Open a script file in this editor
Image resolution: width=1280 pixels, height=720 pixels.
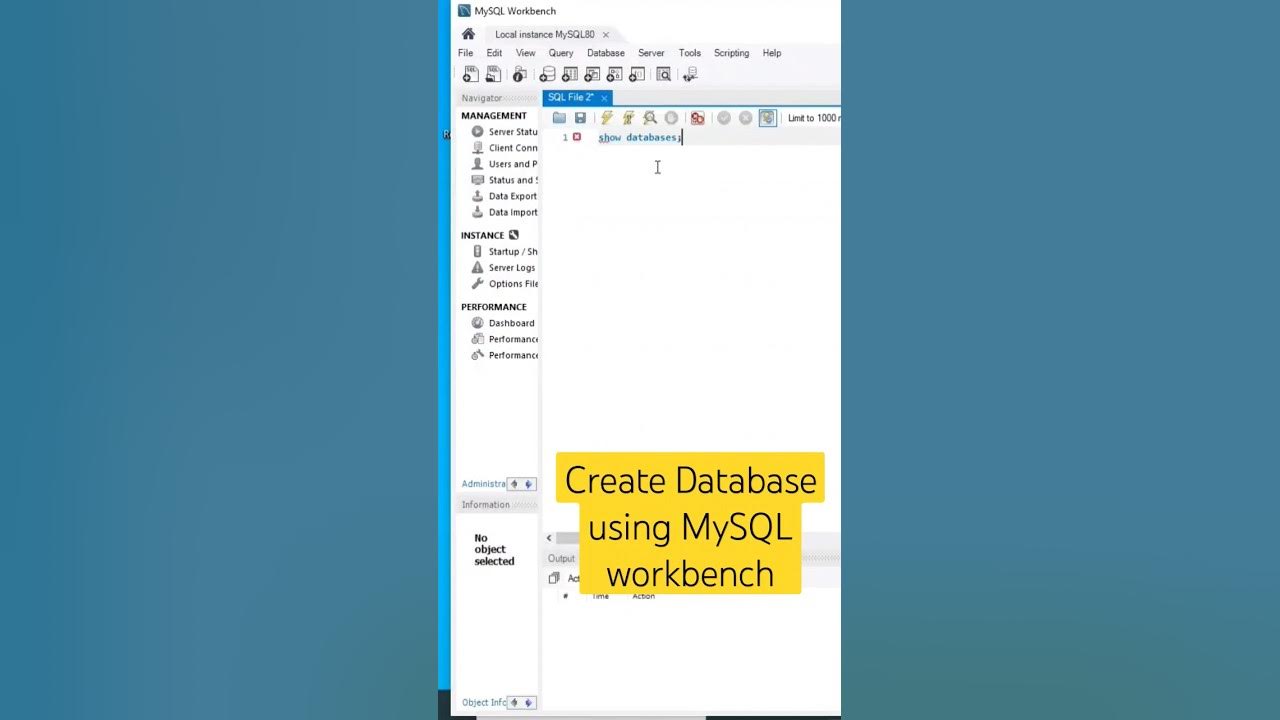[559, 118]
